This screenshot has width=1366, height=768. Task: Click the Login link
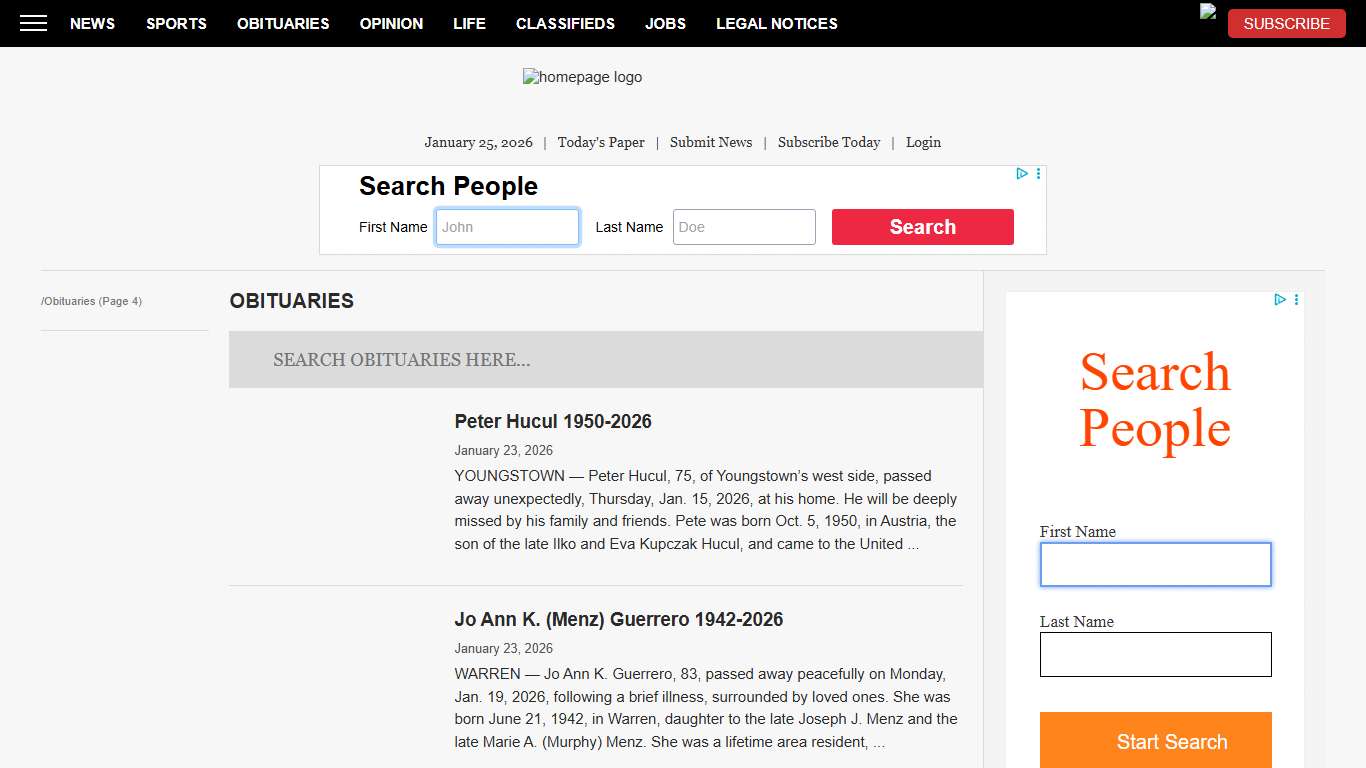(923, 142)
